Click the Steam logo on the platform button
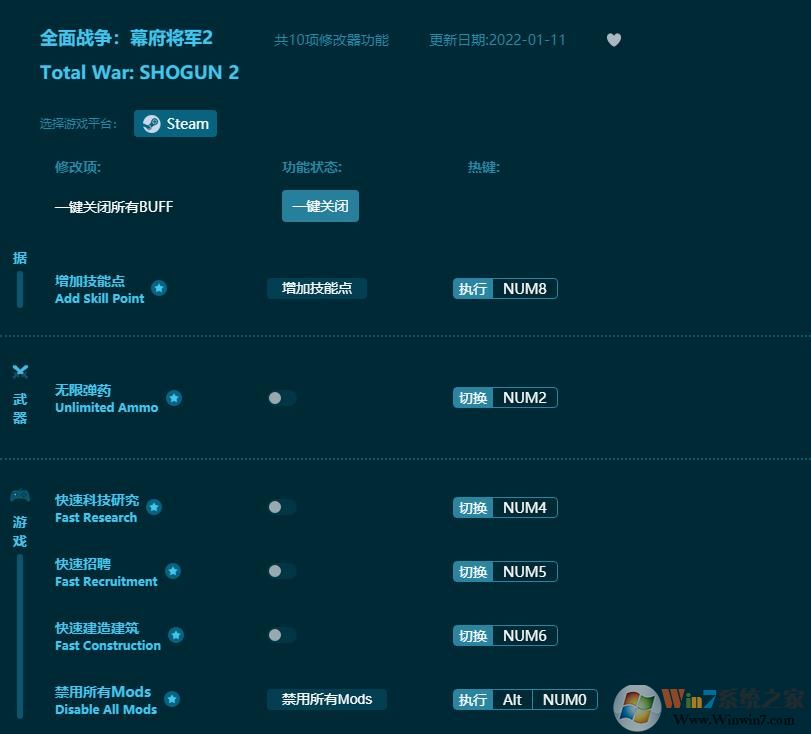 pos(152,123)
